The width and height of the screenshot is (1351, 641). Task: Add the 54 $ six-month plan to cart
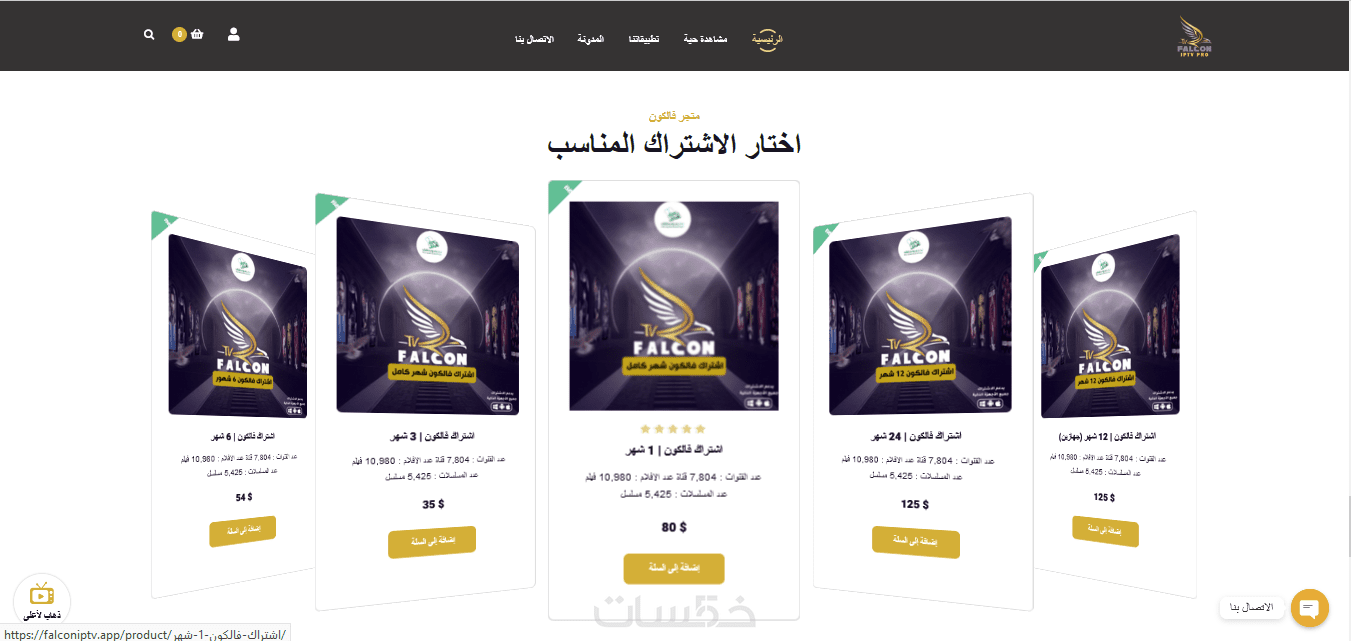(x=242, y=531)
